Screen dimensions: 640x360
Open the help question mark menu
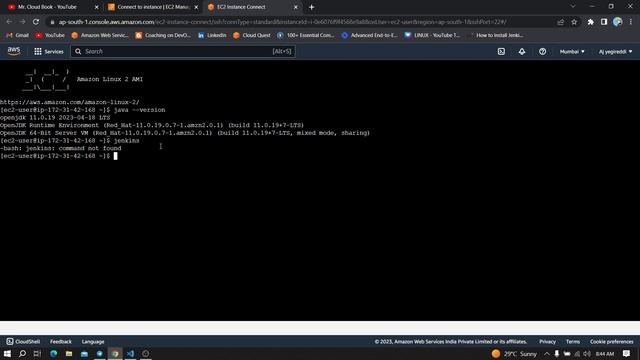pos(542,51)
